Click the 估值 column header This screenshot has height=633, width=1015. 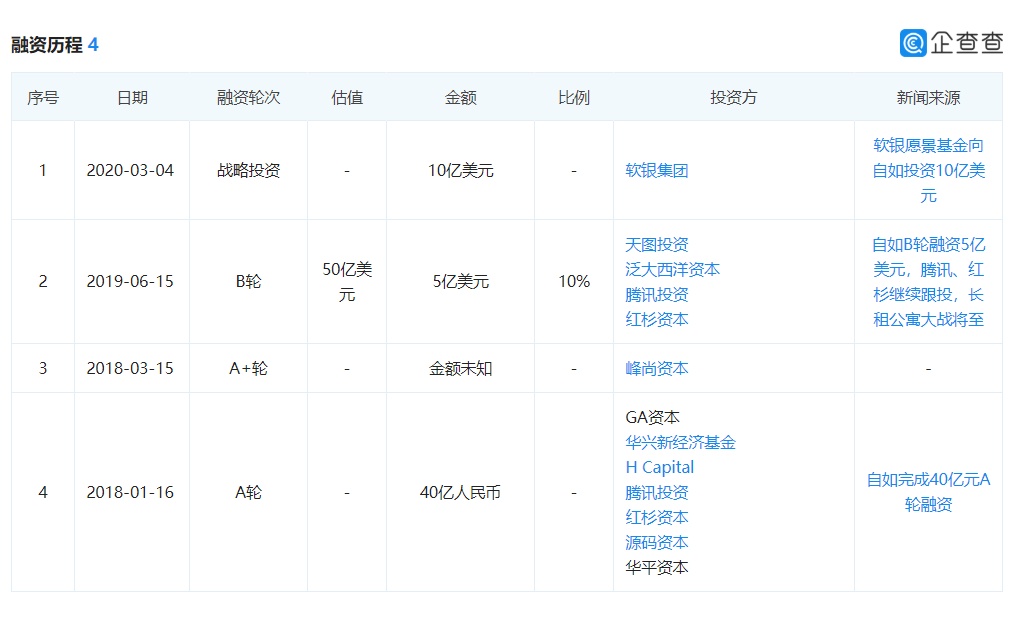click(347, 98)
